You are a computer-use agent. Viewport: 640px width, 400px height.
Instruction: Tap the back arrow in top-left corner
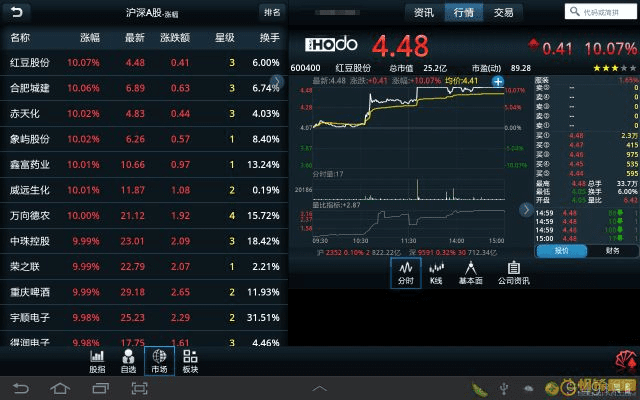(17, 12)
